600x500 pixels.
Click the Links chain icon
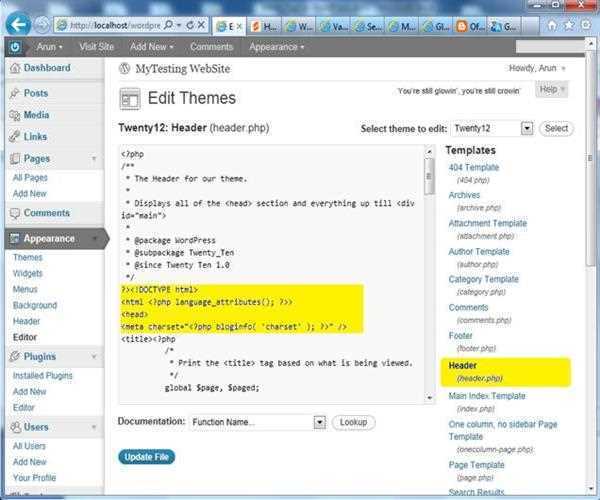(13, 137)
